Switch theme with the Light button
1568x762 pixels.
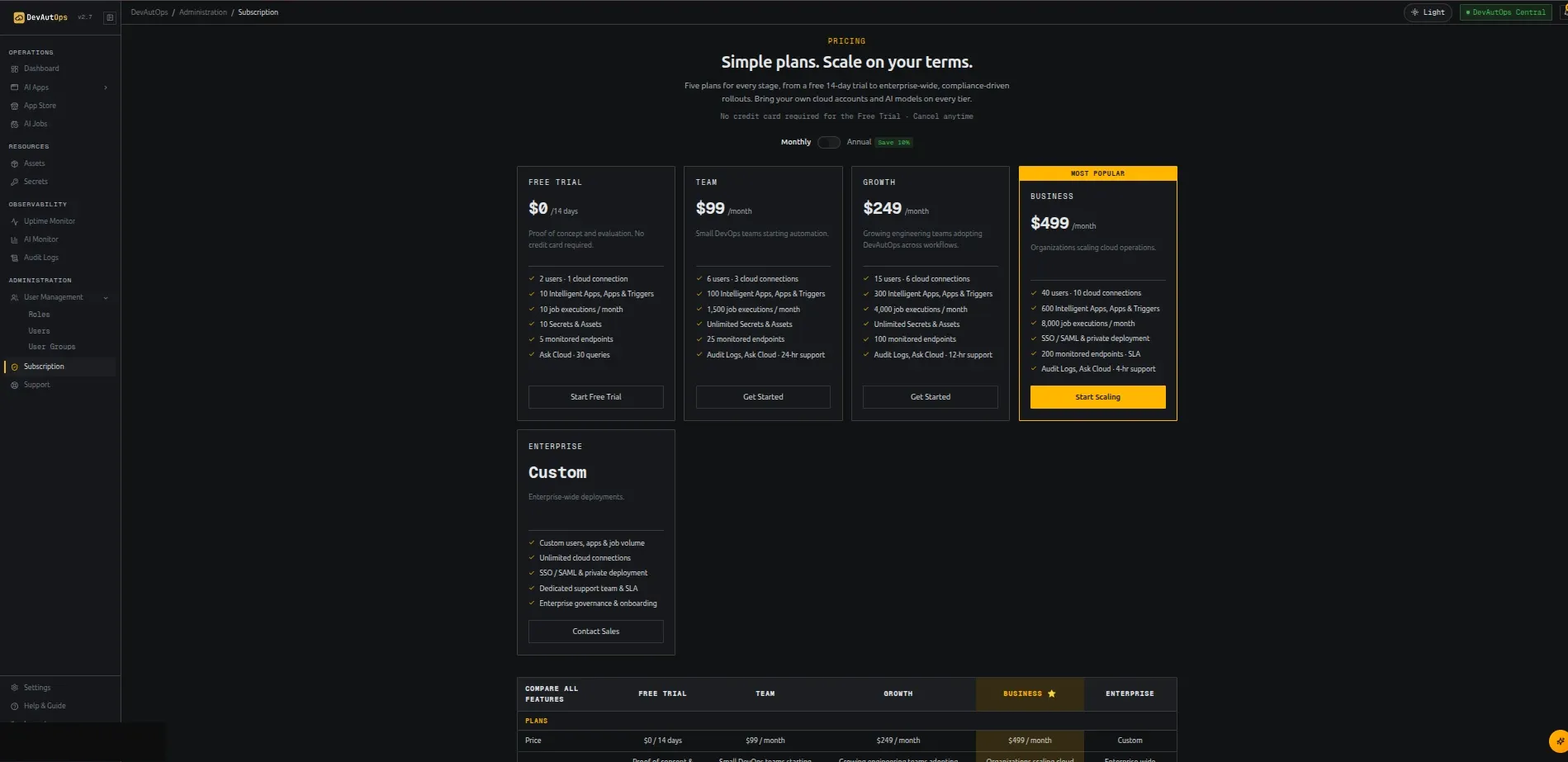click(x=1428, y=12)
